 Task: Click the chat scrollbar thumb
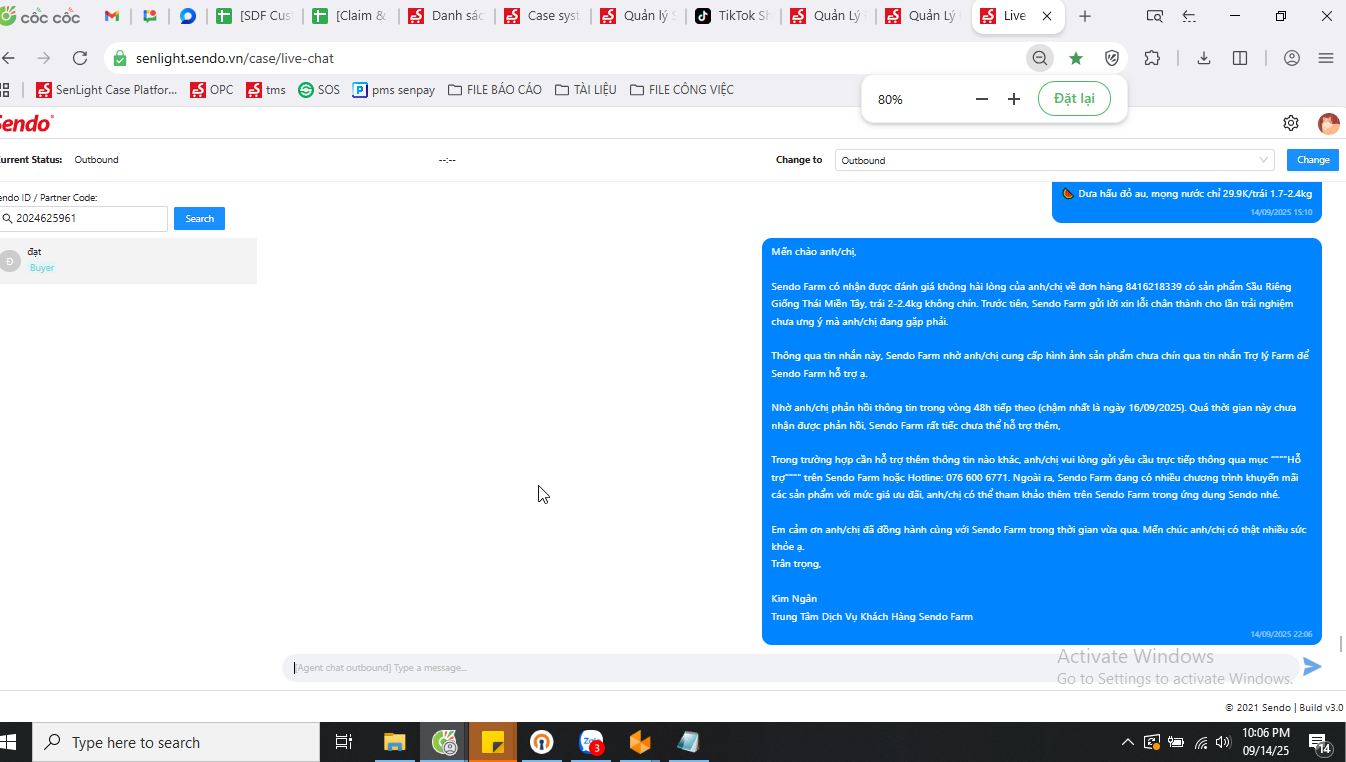(x=1341, y=644)
